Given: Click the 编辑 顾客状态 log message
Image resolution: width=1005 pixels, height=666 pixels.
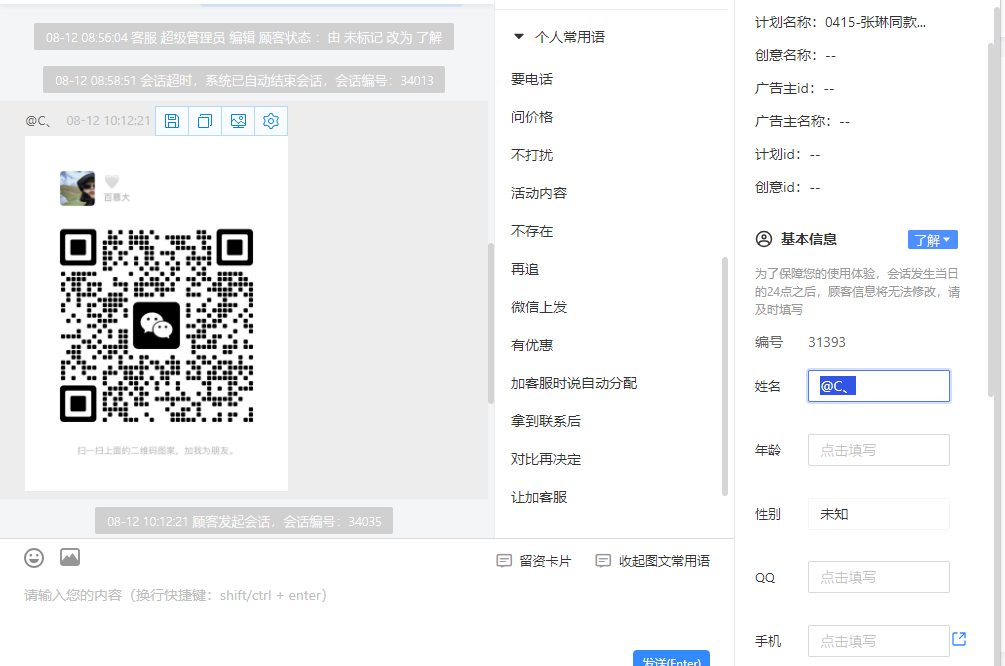Looking at the screenshot, I should [x=244, y=37].
